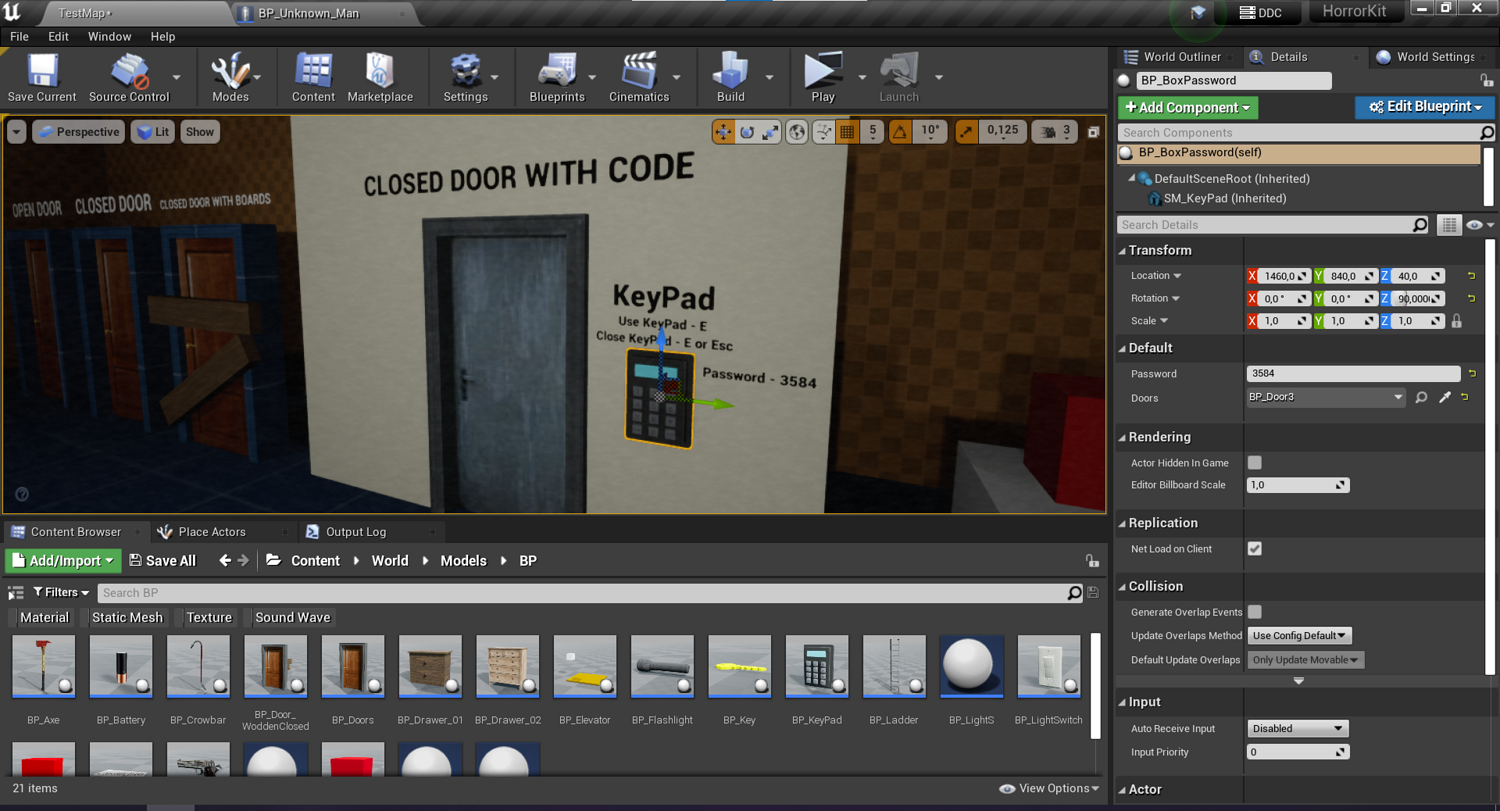
Task: Navigate back in Content Browser
Action: point(225,561)
